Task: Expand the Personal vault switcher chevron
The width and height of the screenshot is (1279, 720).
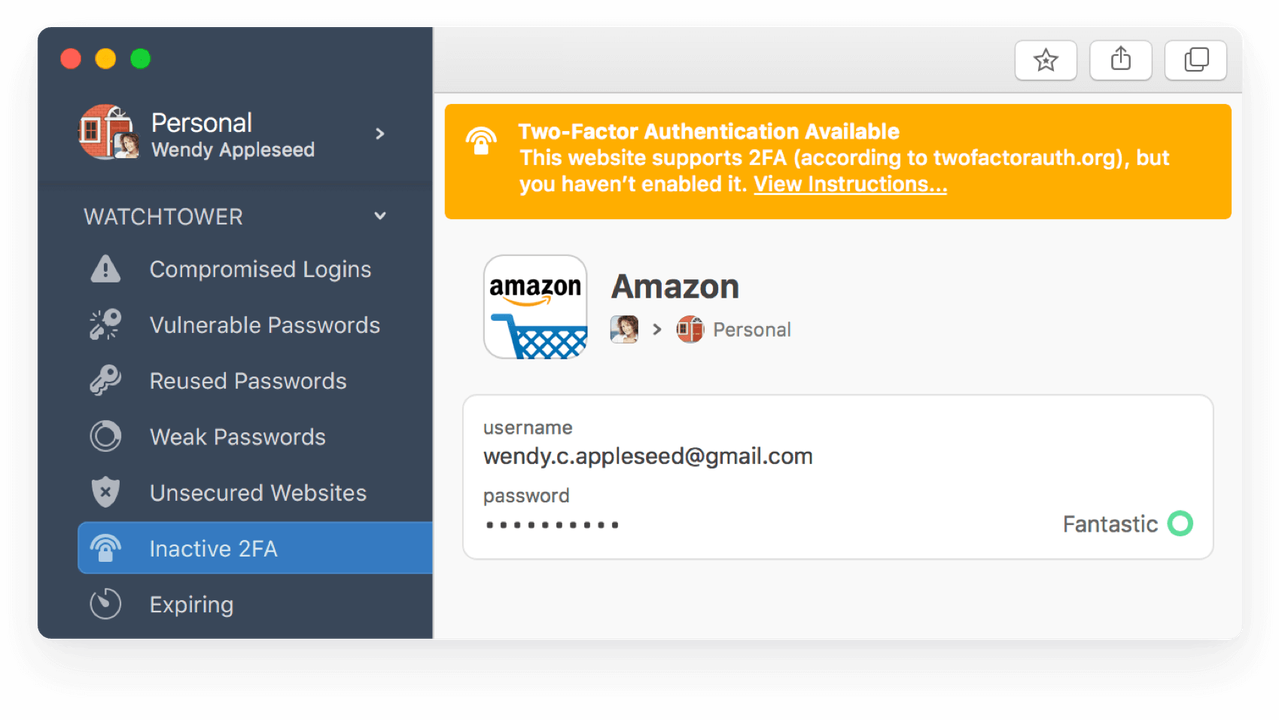Action: click(380, 133)
